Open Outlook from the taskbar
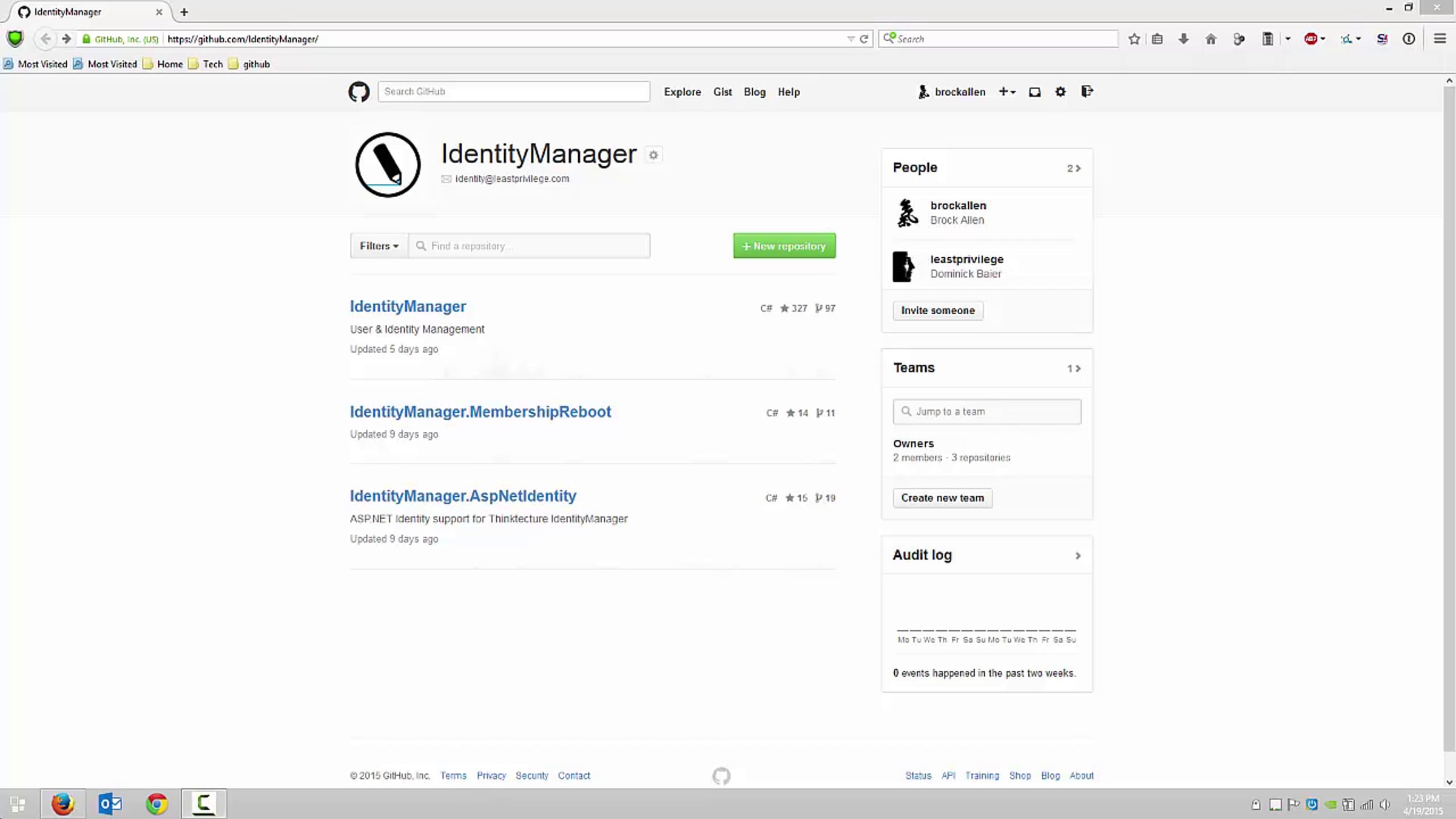Viewport: 1456px width, 819px height. (110, 804)
